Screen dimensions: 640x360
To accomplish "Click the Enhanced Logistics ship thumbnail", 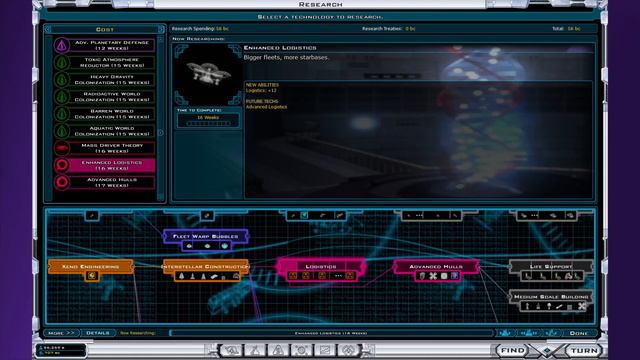I will pyautogui.click(x=208, y=74).
